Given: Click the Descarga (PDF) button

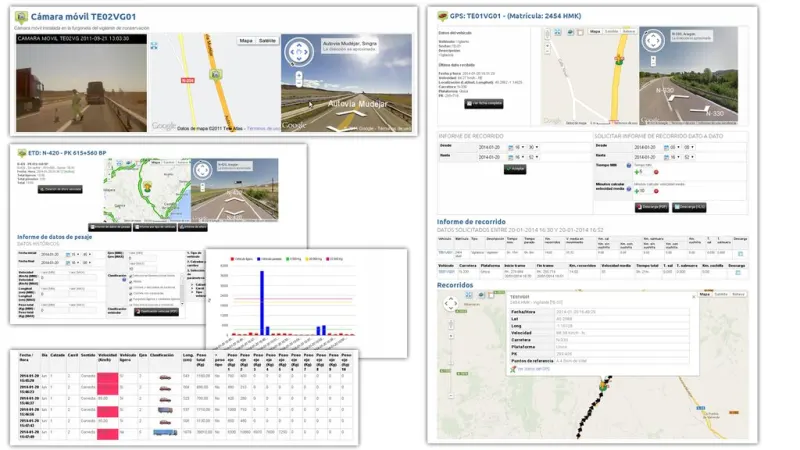Looking at the screenshot, I should pos(652,207).
